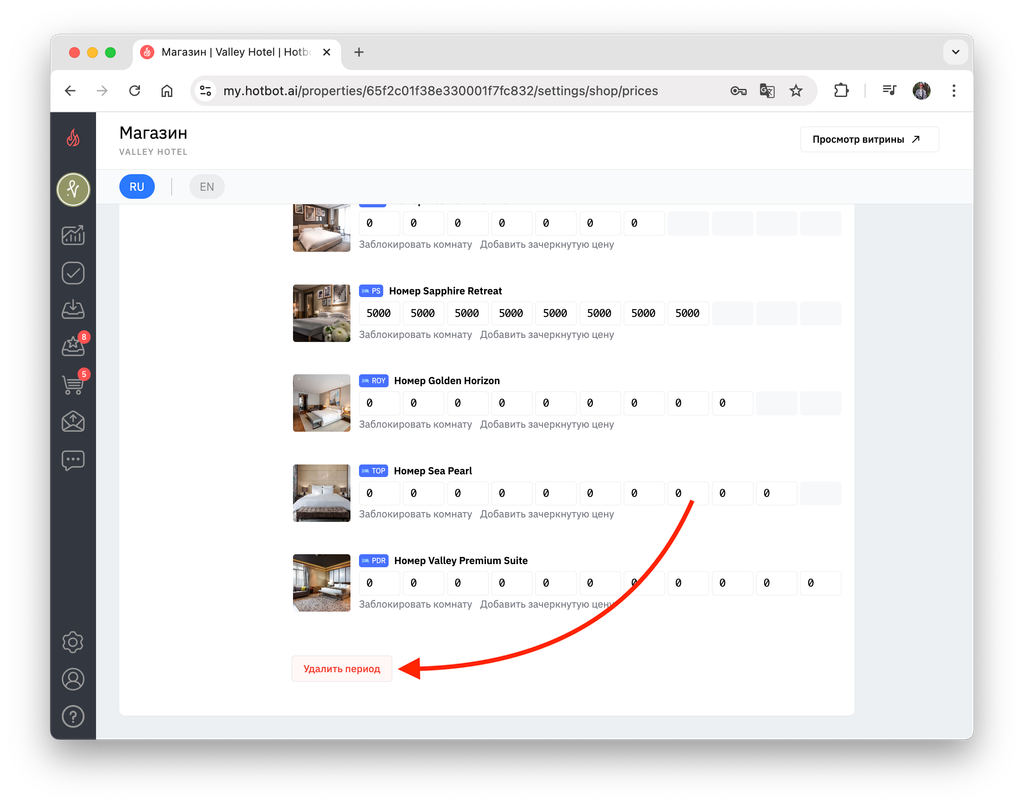Click Добавить зачеркнутую цену under Sapphire Retreat
This screenshot has width=1024, height=806.
pyautogui.click(x=547, y=334)
